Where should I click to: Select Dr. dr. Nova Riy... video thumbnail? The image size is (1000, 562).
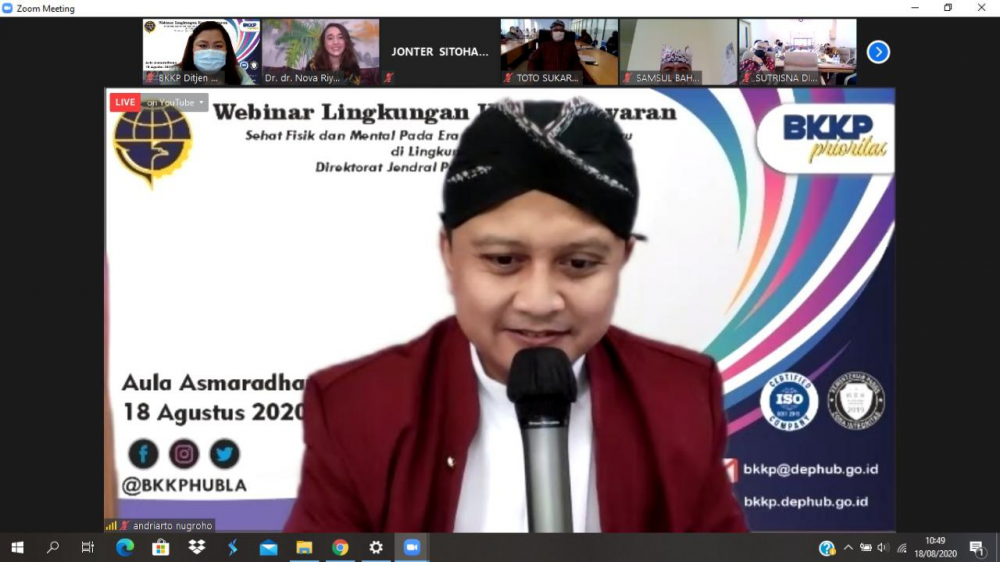tap(321, 52)
